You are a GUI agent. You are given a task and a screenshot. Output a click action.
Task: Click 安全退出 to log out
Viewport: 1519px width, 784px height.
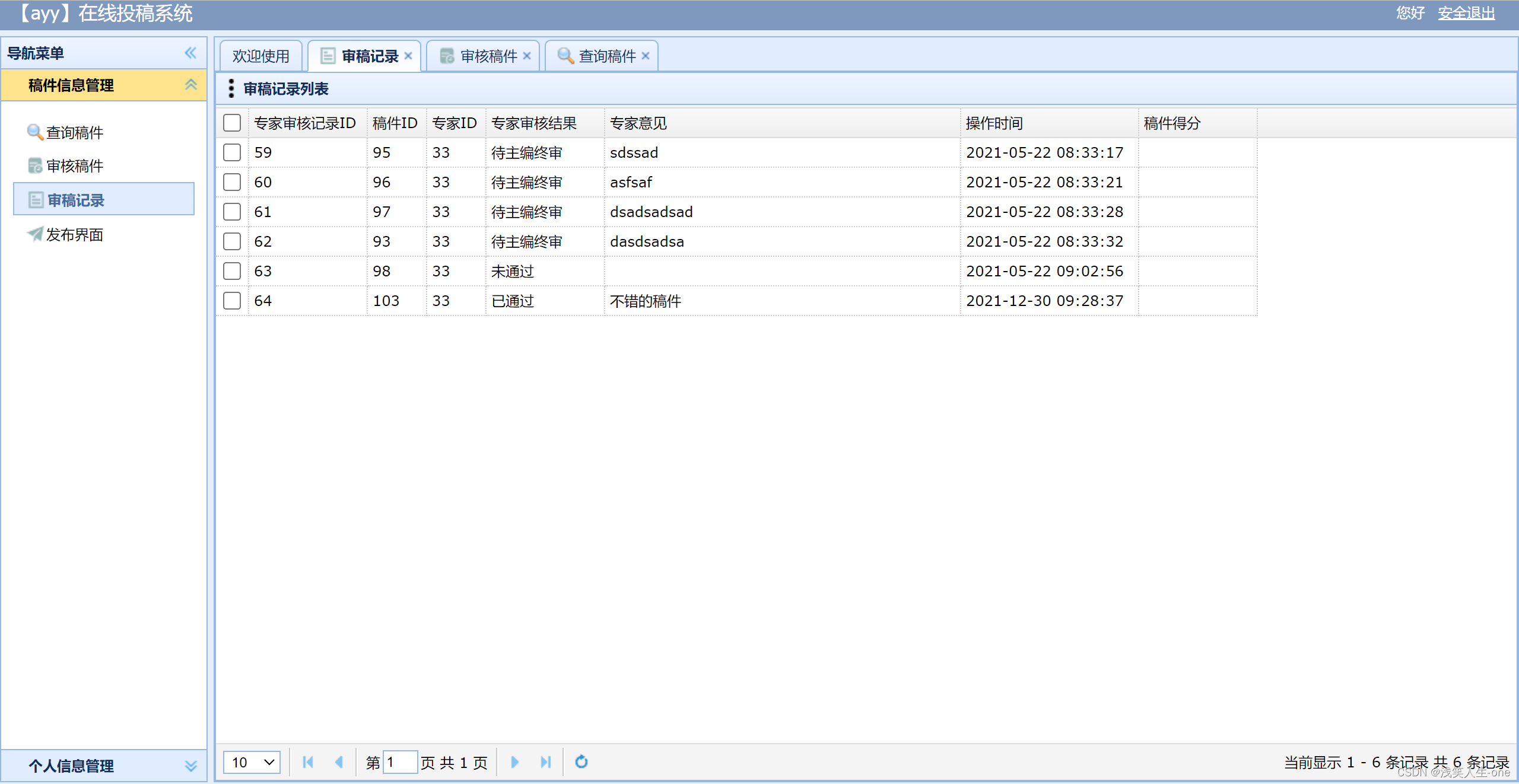pyautogui.click(x=1466, y=13)
